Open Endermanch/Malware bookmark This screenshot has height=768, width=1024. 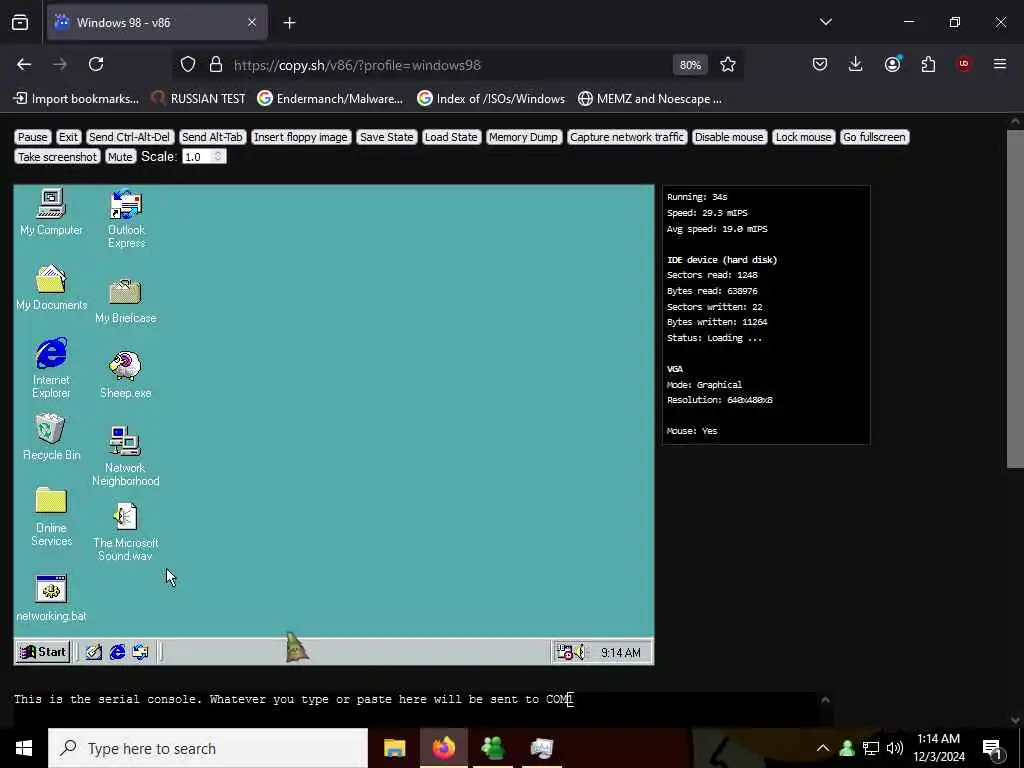pyautogui.click(x=330, y=99)
